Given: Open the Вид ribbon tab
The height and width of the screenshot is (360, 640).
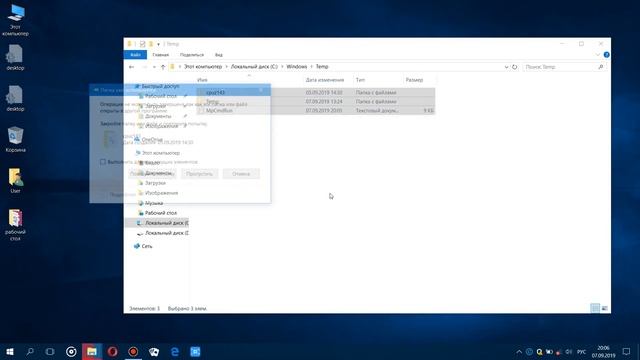Looking at the screenshot, I should (219, 55).
